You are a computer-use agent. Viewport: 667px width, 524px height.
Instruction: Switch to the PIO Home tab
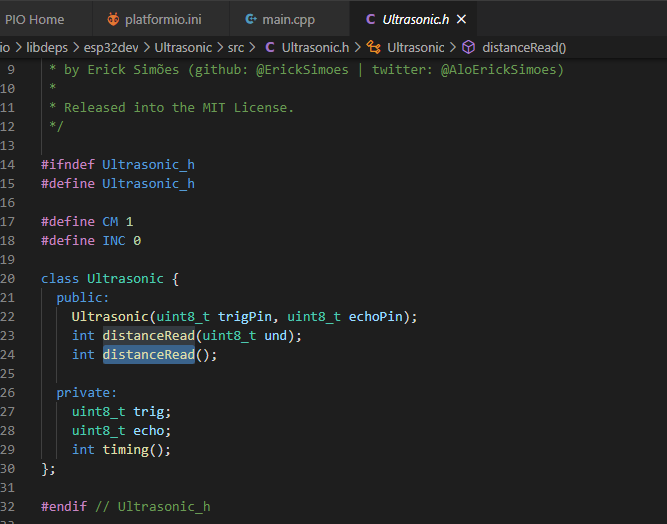[x=35, y=19]
